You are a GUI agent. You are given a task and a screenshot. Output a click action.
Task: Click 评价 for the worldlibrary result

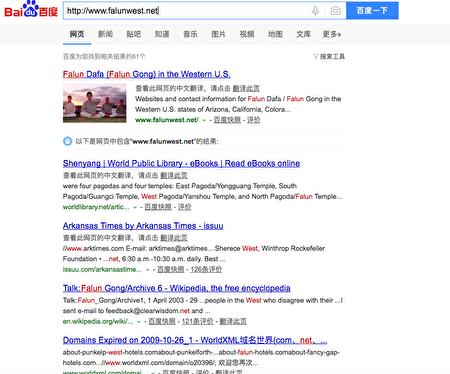point(184,207)
